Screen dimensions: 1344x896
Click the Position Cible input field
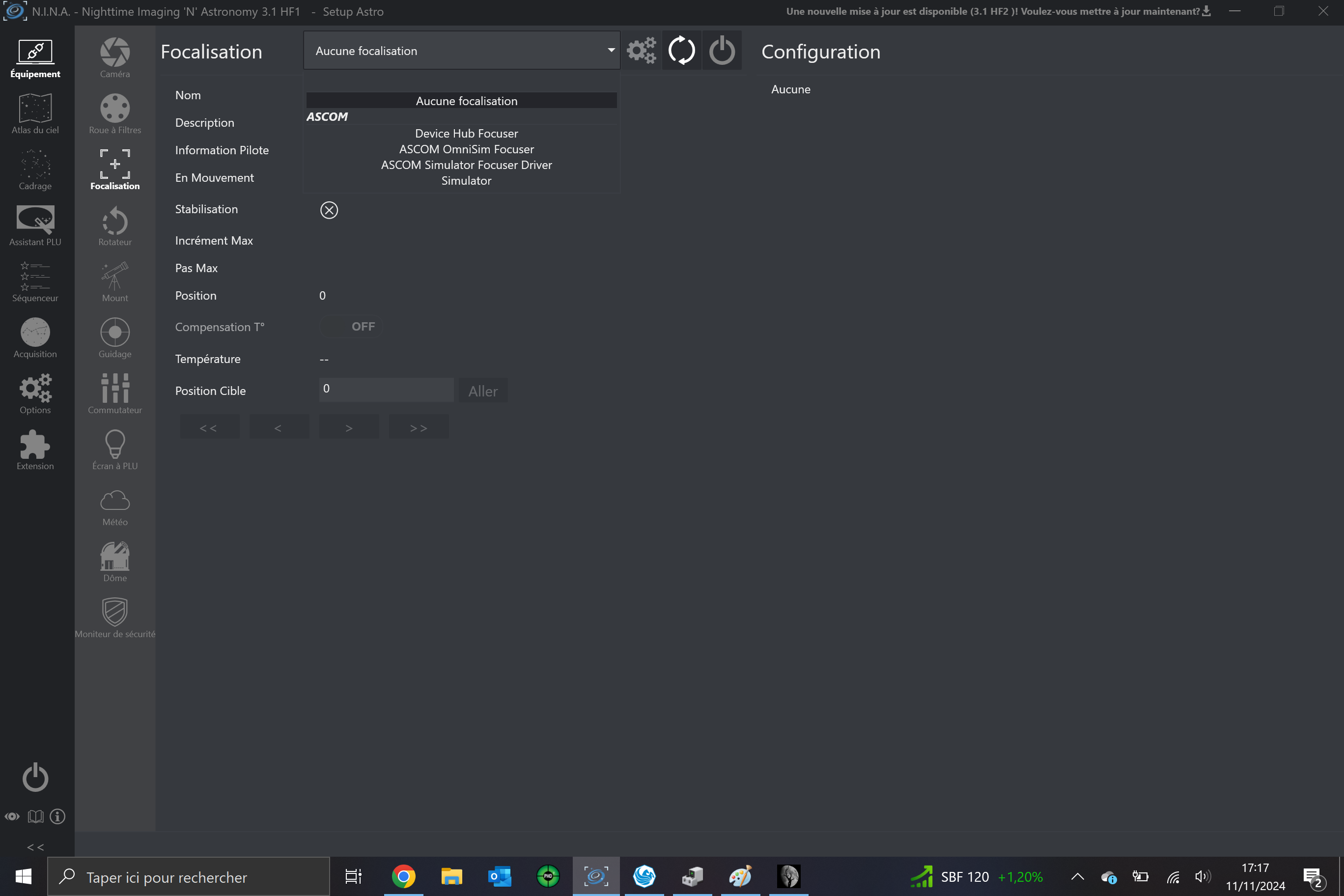click(x=386, y=389)
